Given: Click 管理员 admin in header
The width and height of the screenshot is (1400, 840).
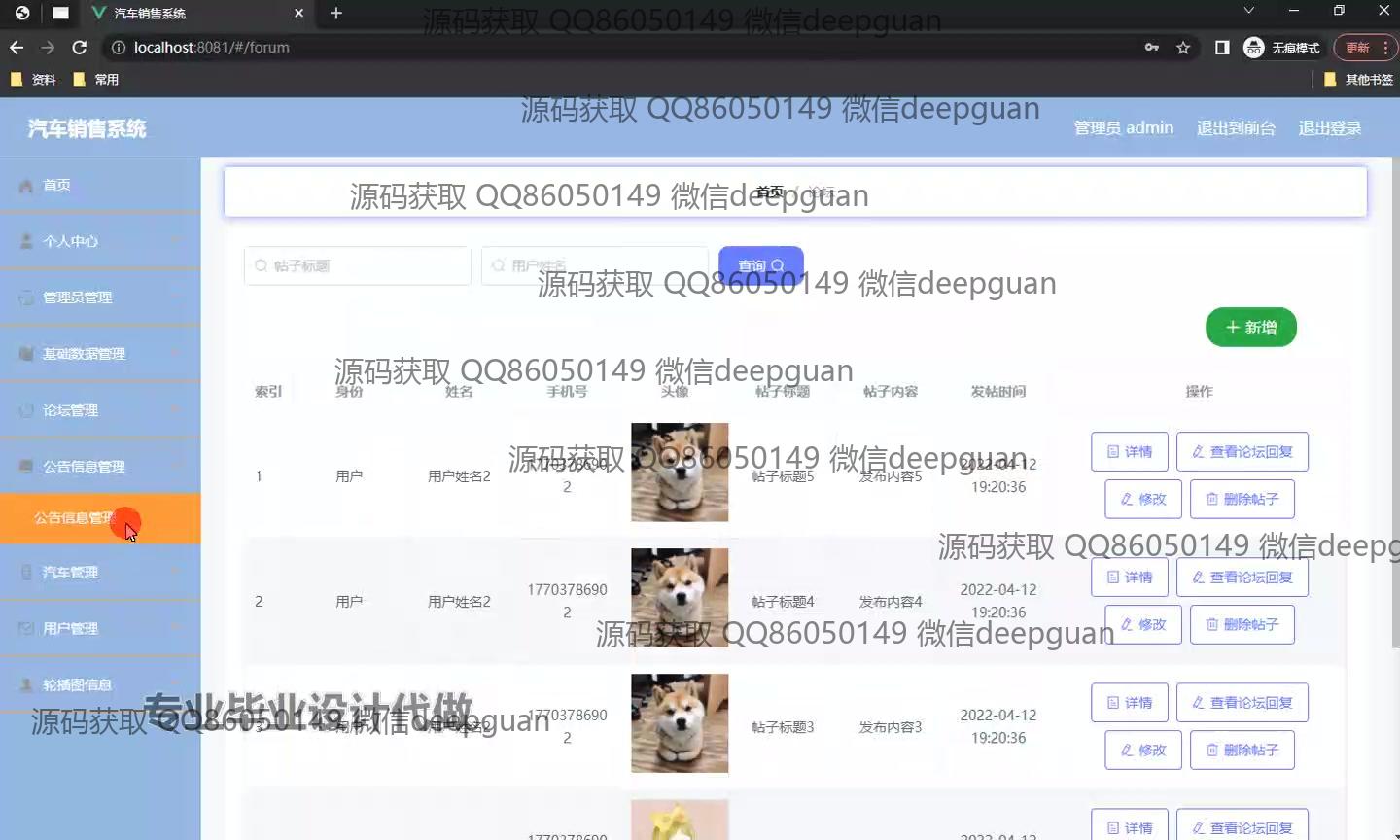Looking at the screenshot, I should point(1123,128).
